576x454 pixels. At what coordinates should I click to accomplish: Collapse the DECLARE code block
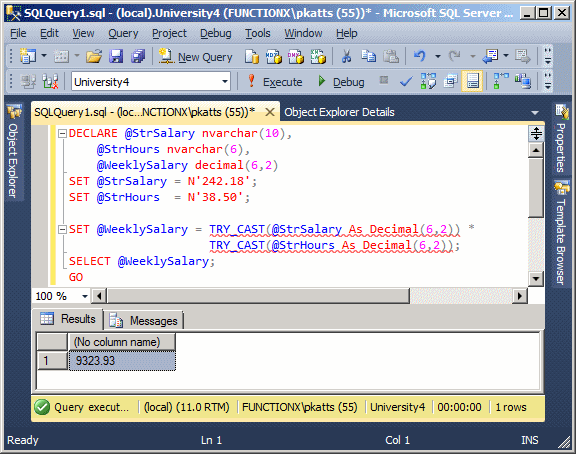pos(62,133)
